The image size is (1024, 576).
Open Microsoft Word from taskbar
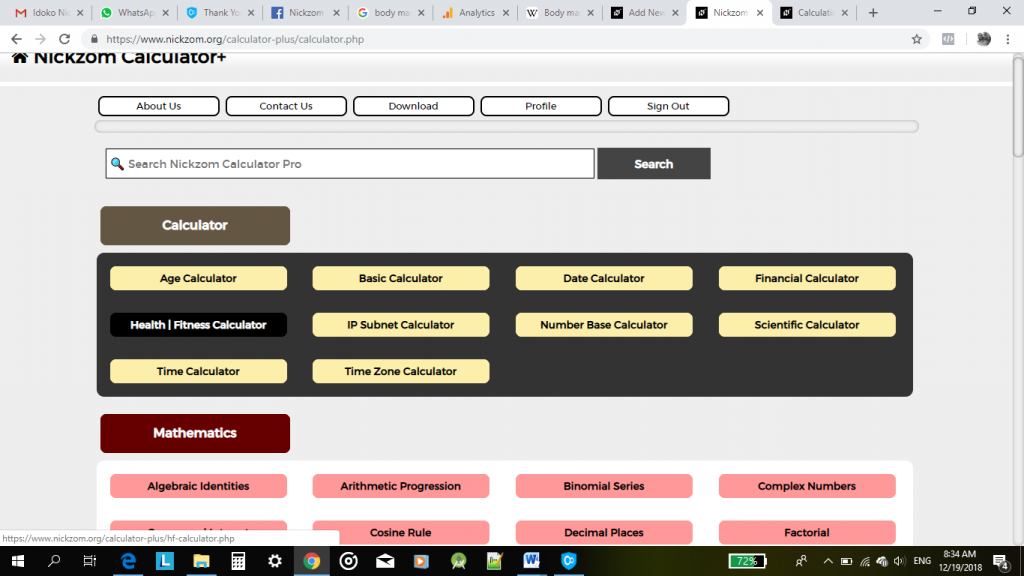(532, 561)
